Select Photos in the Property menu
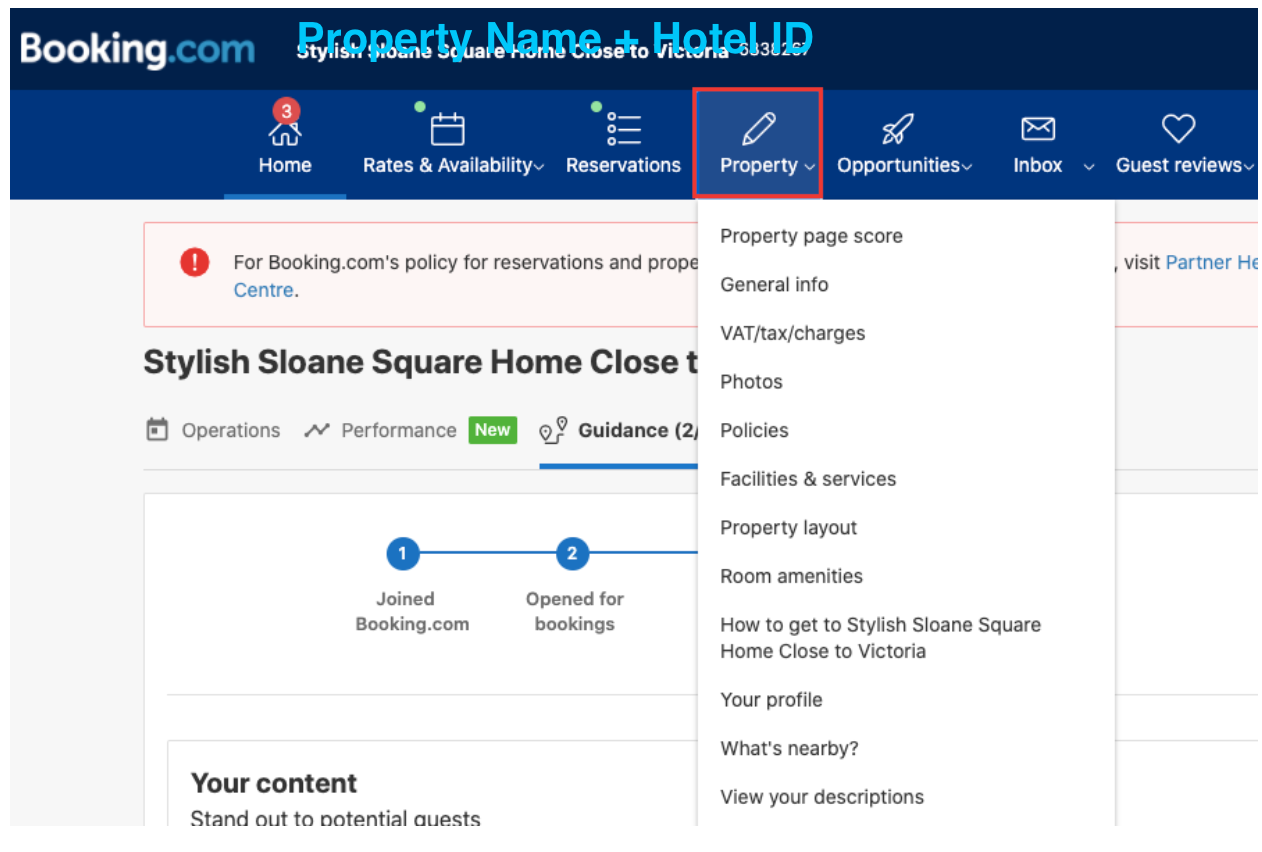The width and height of the screenshot is (1262, 852). tap(751, 382)
